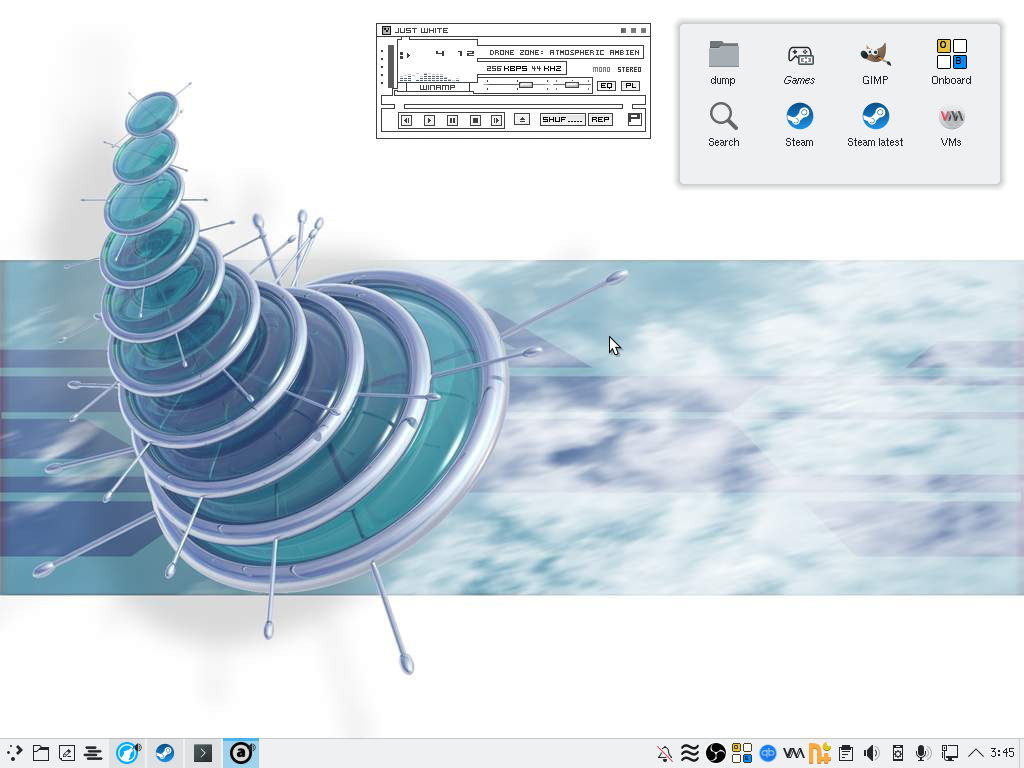Open the dump folder
This screenshot has height=768, width=1024.
click(723, 62)
